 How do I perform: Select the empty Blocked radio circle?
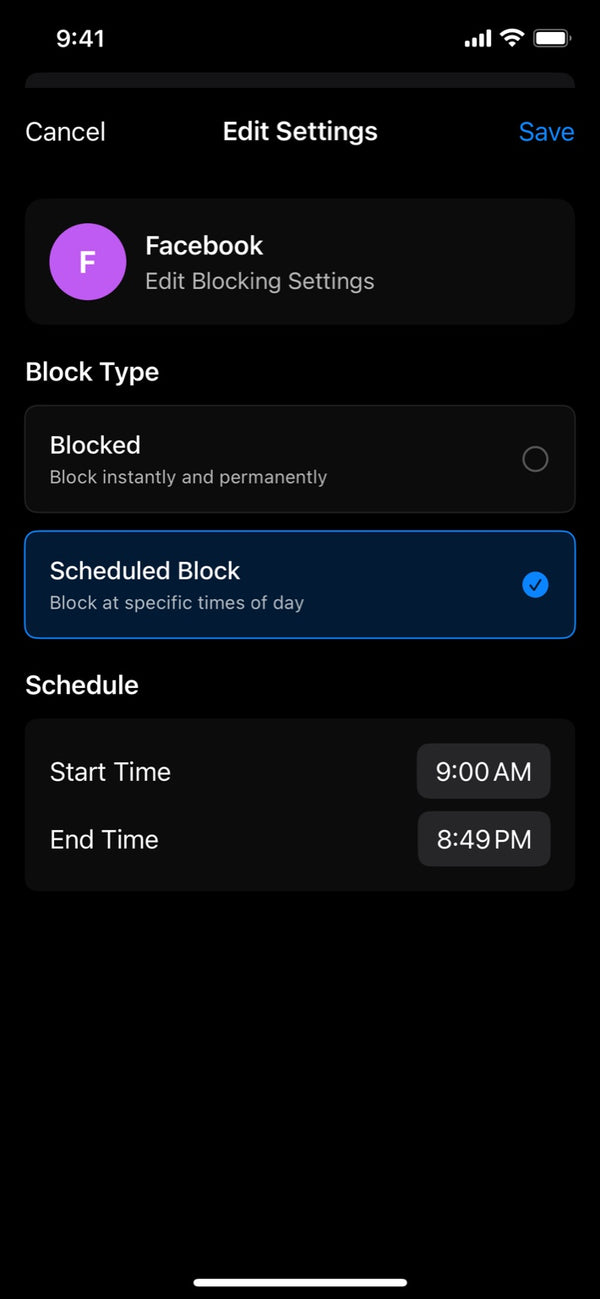coord(535,459)
